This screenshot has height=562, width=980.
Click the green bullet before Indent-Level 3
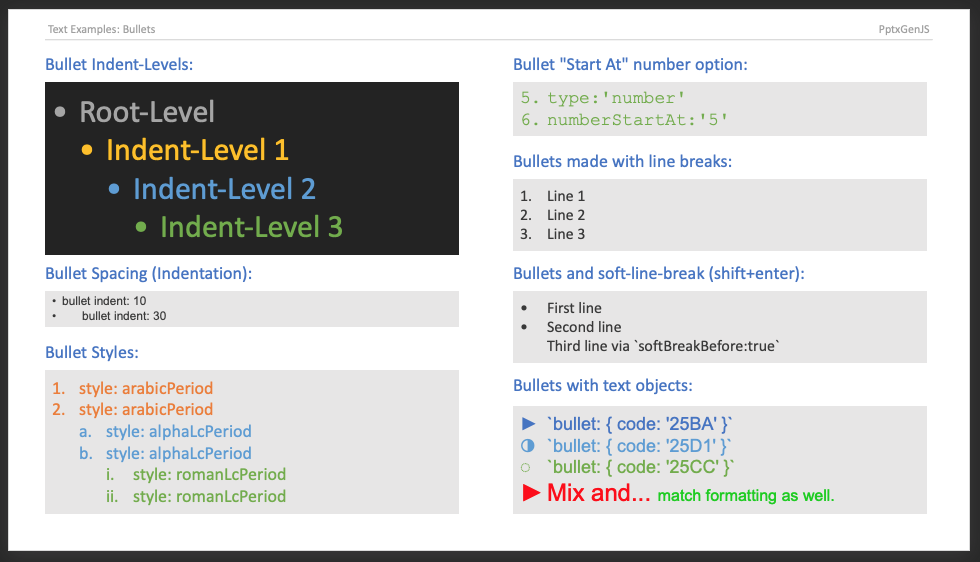point(141,227)
